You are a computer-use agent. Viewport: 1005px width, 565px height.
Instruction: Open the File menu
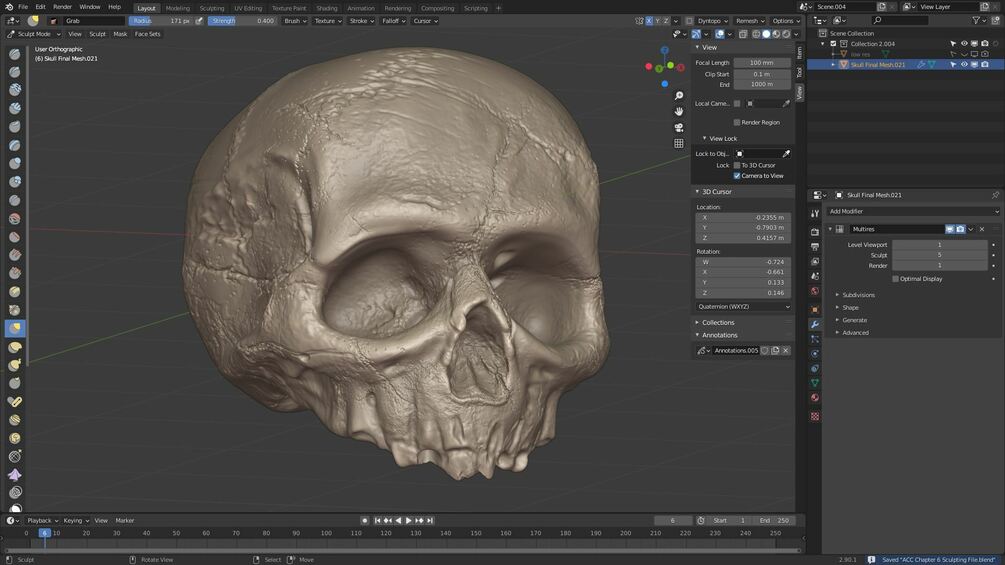coord(22,6)
